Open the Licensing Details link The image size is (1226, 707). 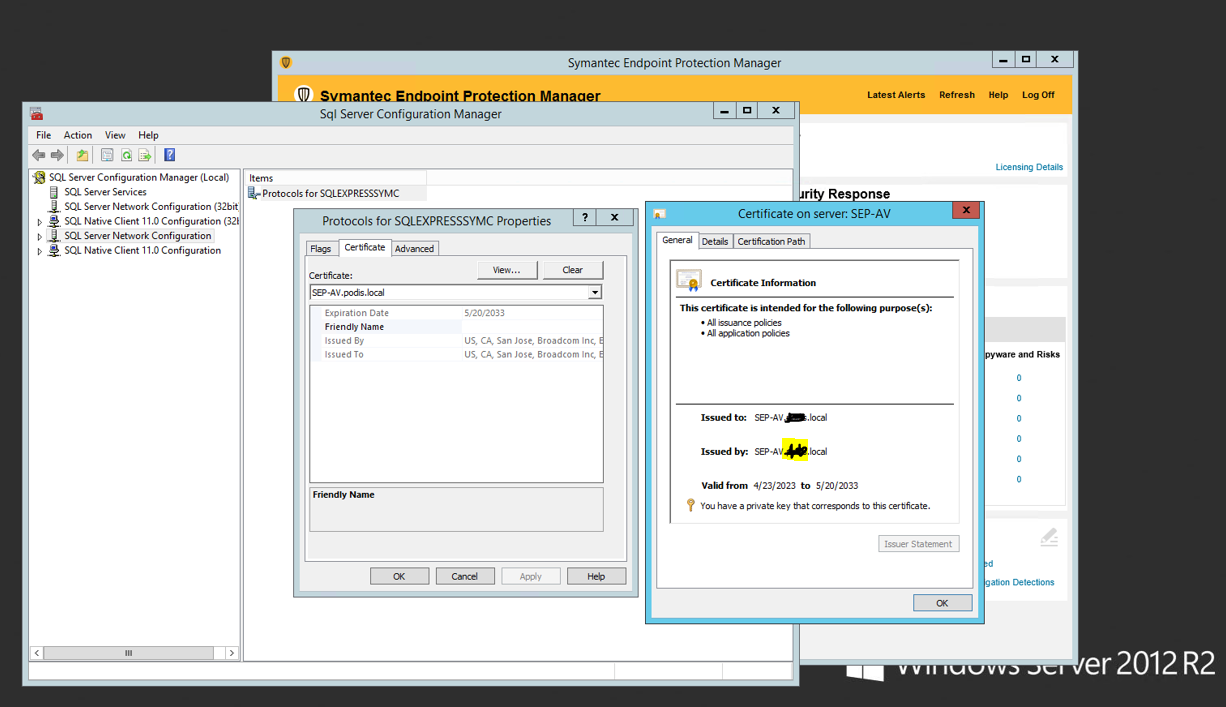point(1029,167)
